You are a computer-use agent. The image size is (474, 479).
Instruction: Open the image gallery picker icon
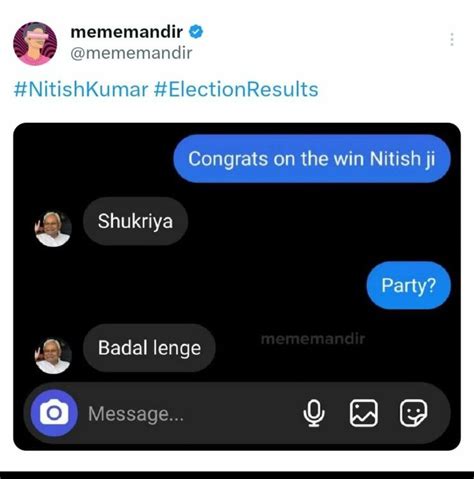click(364, 413)
